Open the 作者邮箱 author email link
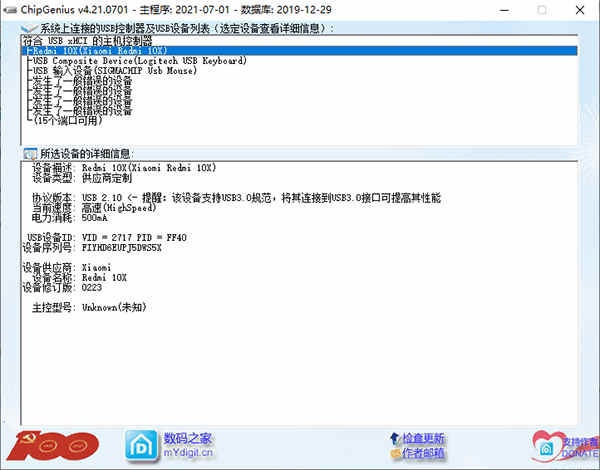 [423, 454]
